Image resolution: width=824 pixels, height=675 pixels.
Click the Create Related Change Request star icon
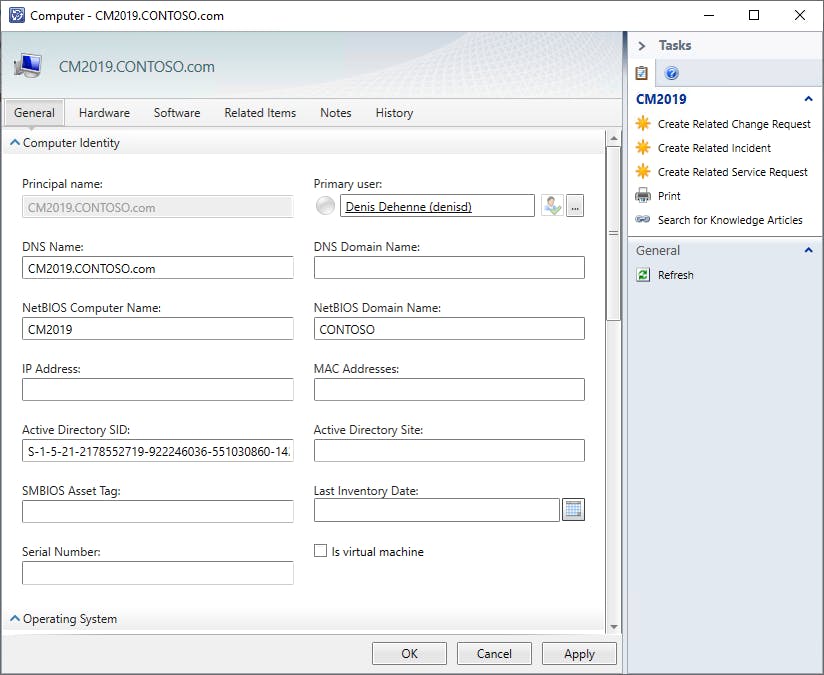[643, 124]
